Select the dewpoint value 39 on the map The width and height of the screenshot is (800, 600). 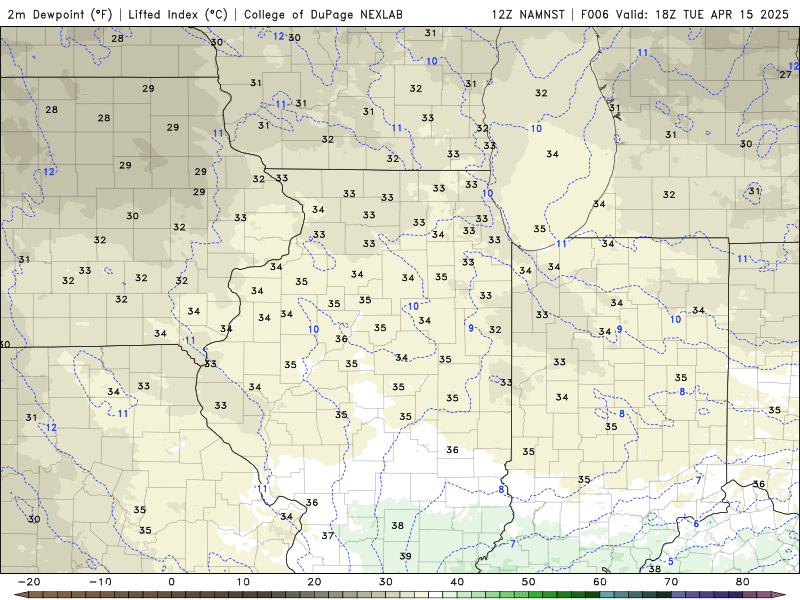[x=405, y=556]
